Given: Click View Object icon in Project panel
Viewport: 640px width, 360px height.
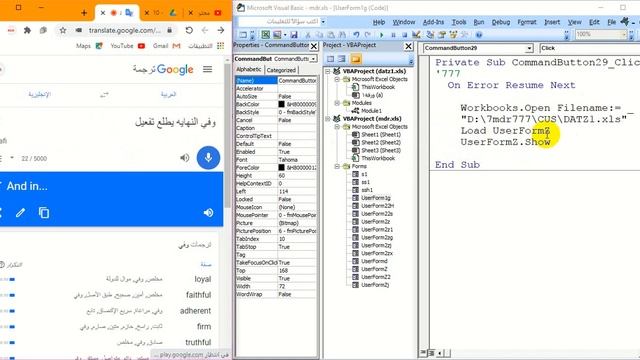Looking at the screenshot, I should click(342, 59).
